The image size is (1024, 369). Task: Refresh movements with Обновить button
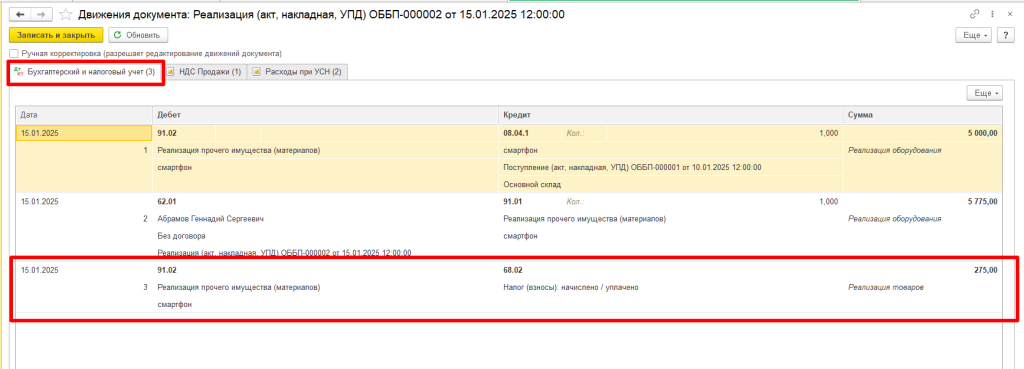(138, 35)
